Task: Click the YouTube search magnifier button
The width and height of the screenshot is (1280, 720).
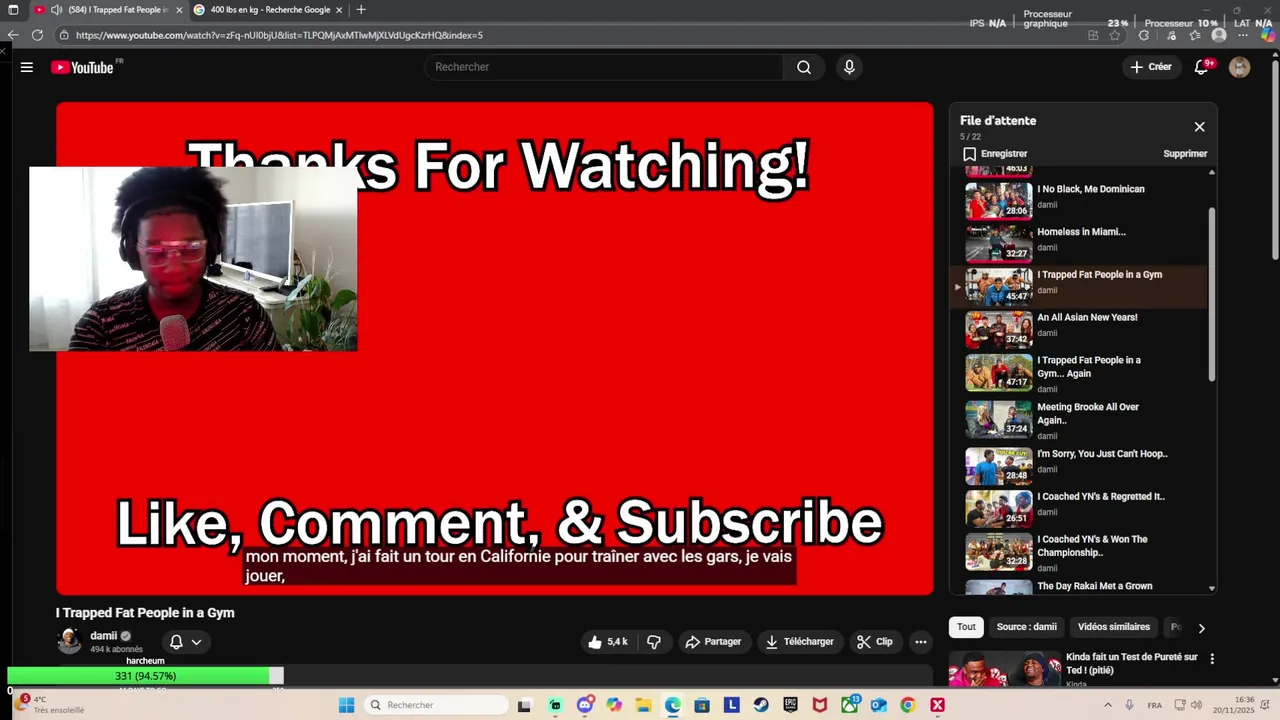Action: coord(804,67)
